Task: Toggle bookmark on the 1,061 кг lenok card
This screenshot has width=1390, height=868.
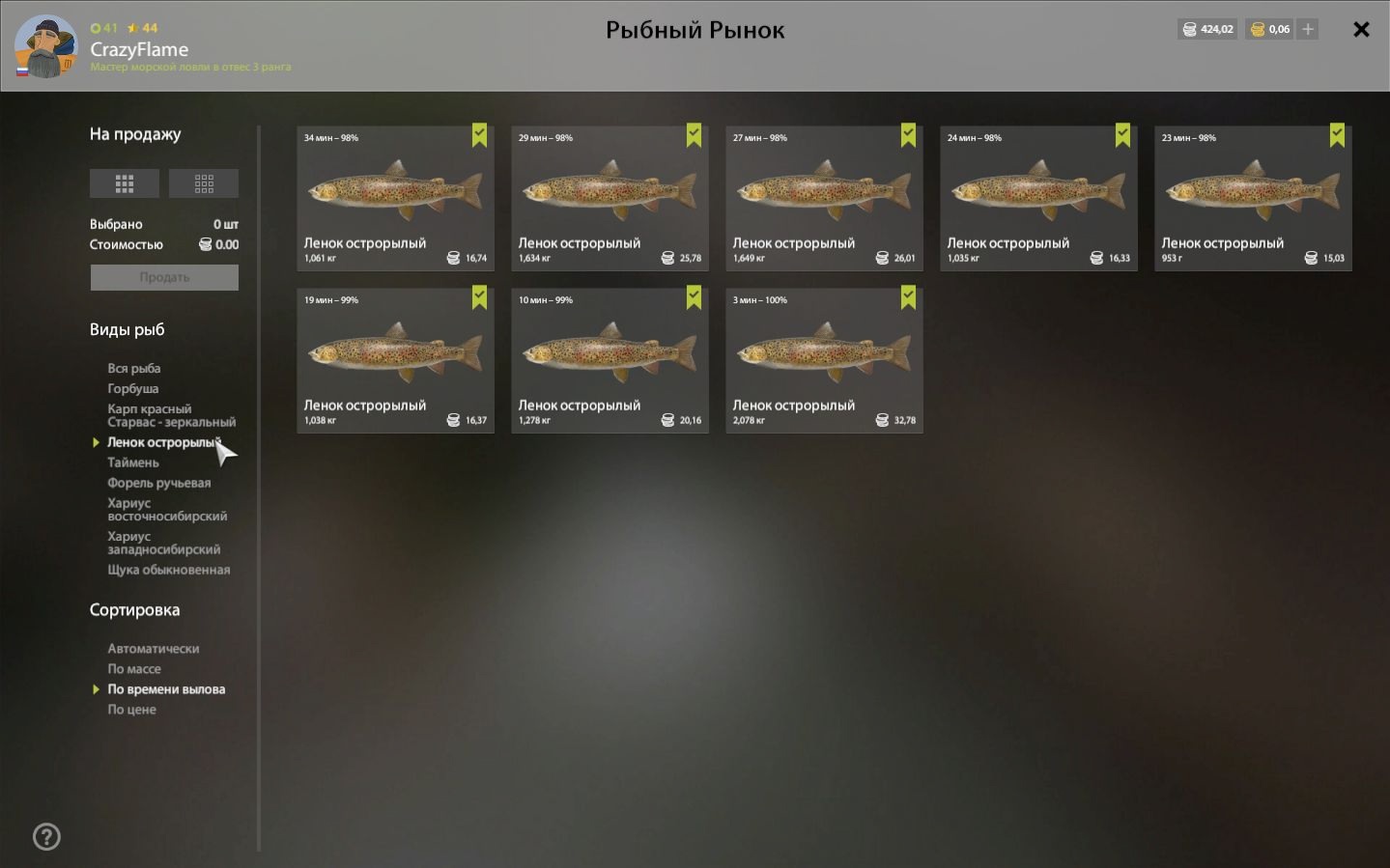Action: [x=479, y=135]
